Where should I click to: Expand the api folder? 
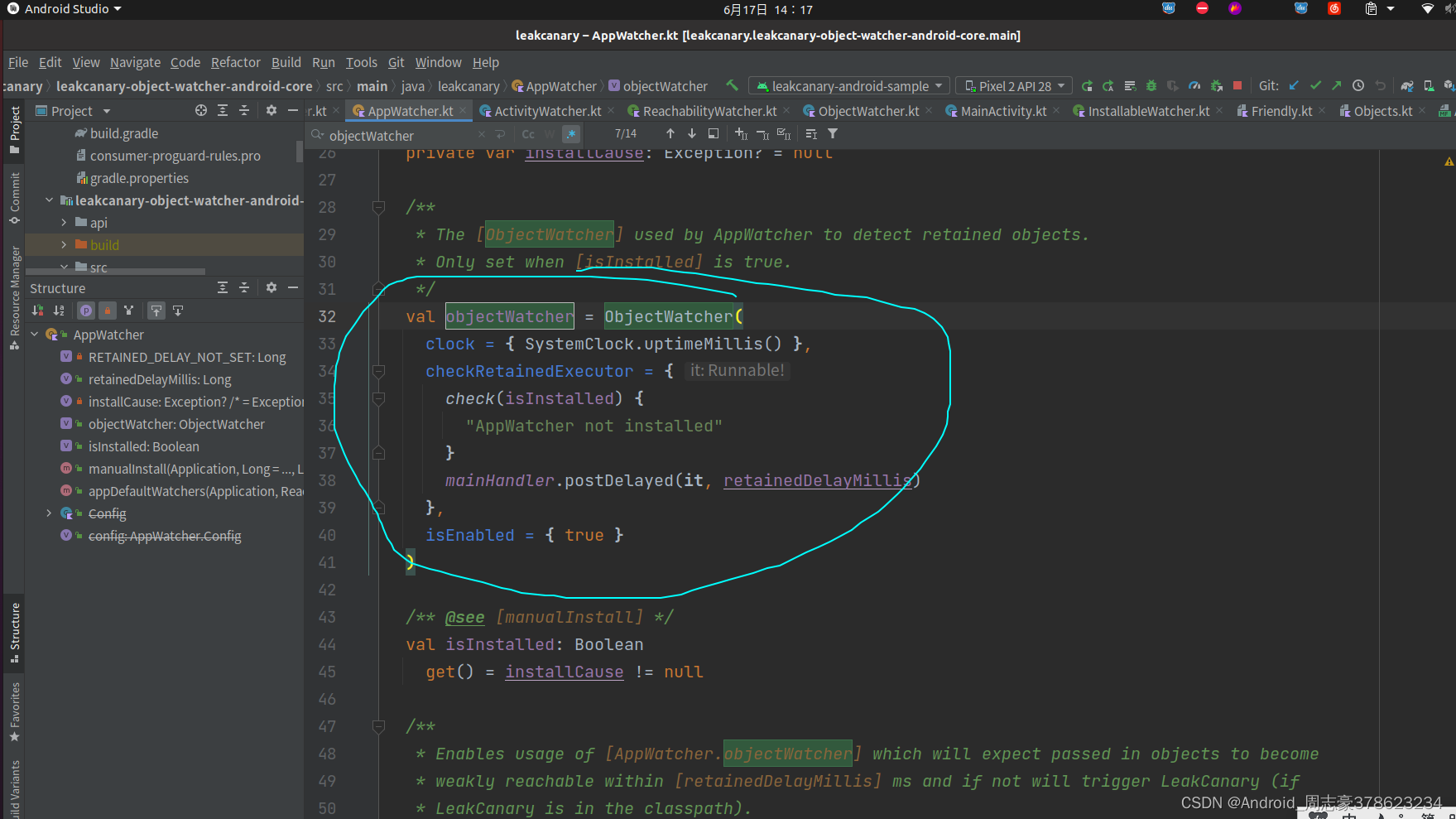click(x=64, y=223)
